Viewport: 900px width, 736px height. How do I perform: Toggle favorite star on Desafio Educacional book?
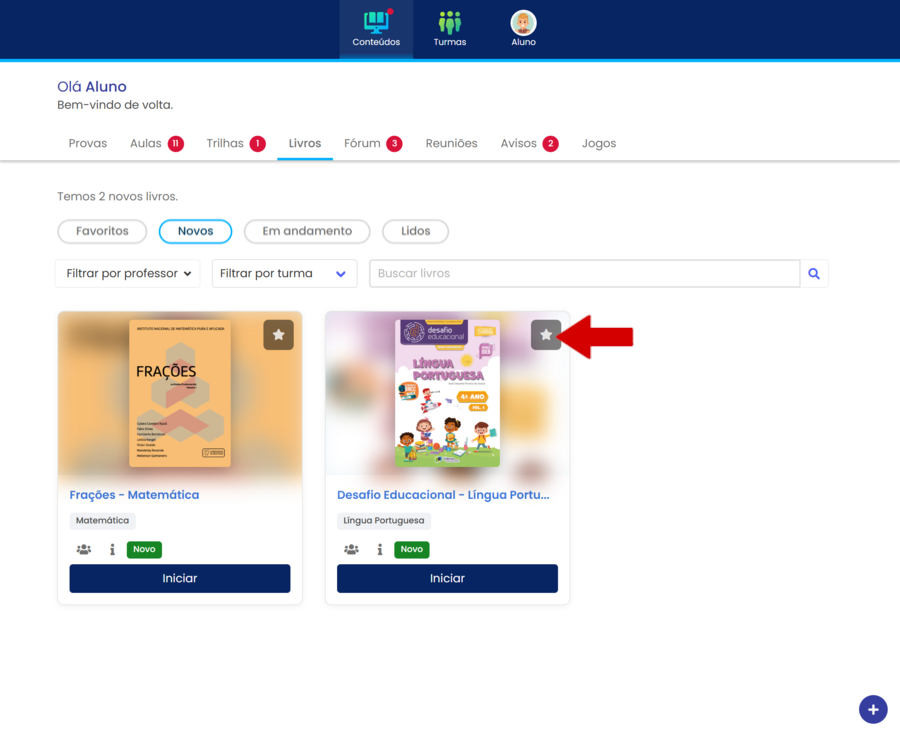(545, 335)
